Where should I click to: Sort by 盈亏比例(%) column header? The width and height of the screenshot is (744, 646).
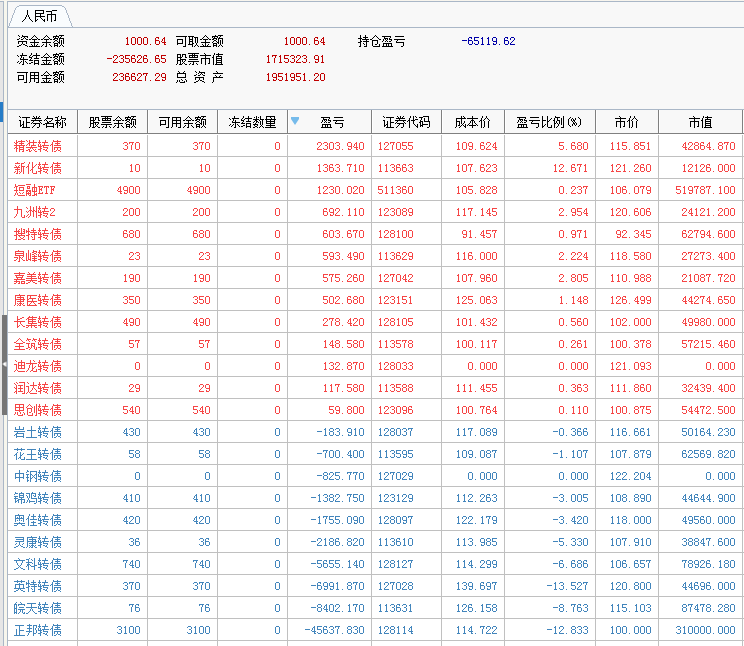(549, 122)
